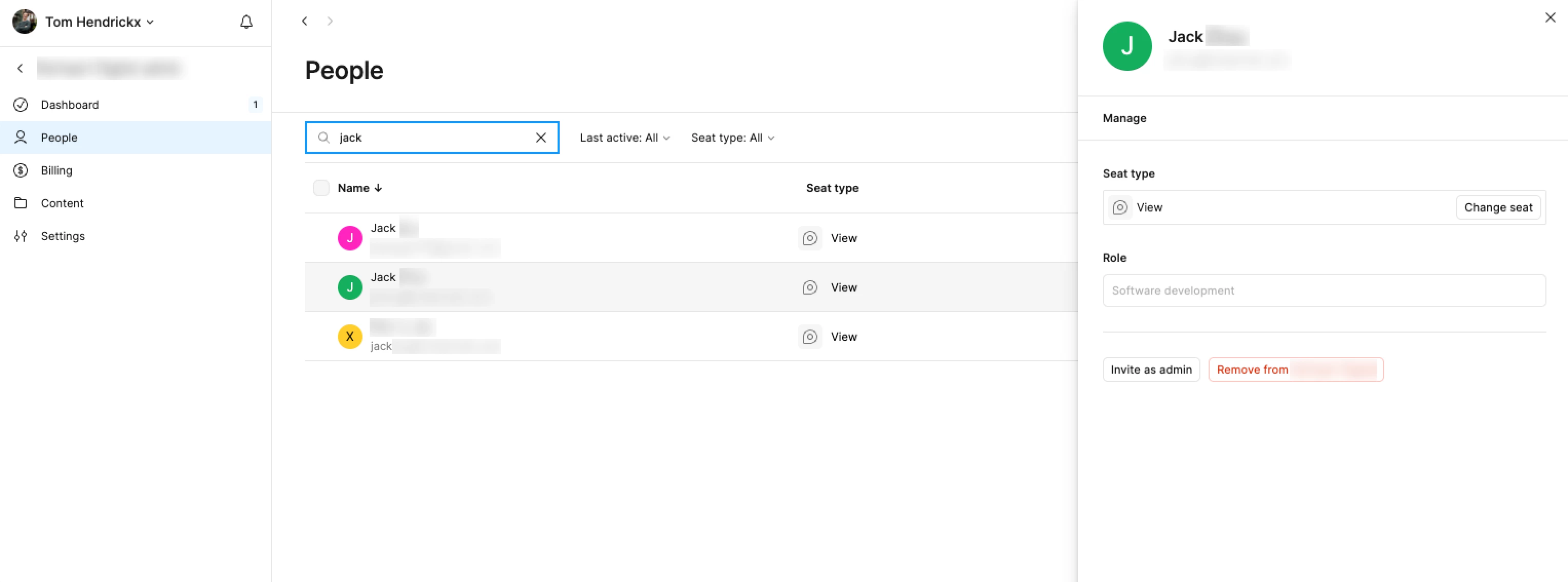Click the search magnifier icon
1568x582 pixels.
tap(324, 138)
